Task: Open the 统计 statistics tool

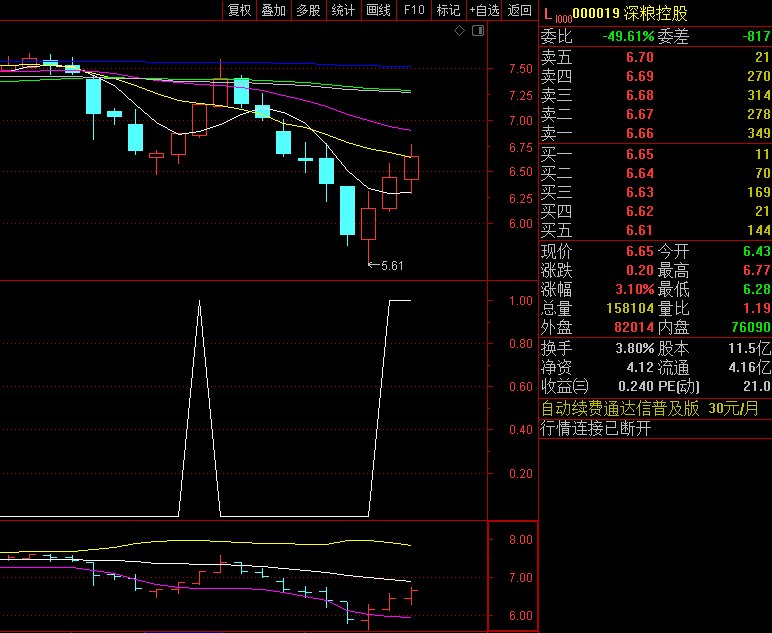Action: pyautogui.click(x=343, y=10)
